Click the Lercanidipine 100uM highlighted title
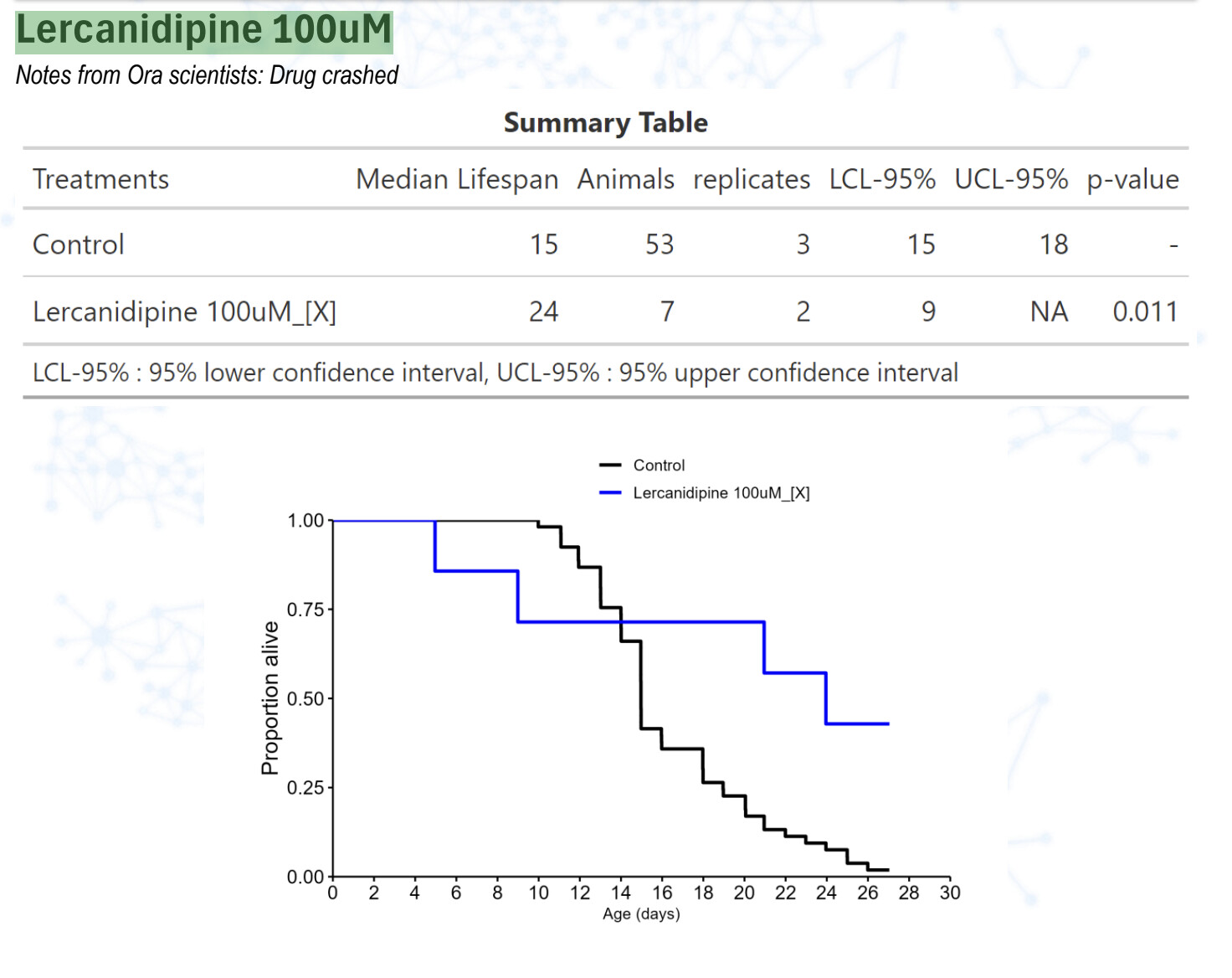The height and width of the screenshot is (978, 1232). click(x=204, y=30)
